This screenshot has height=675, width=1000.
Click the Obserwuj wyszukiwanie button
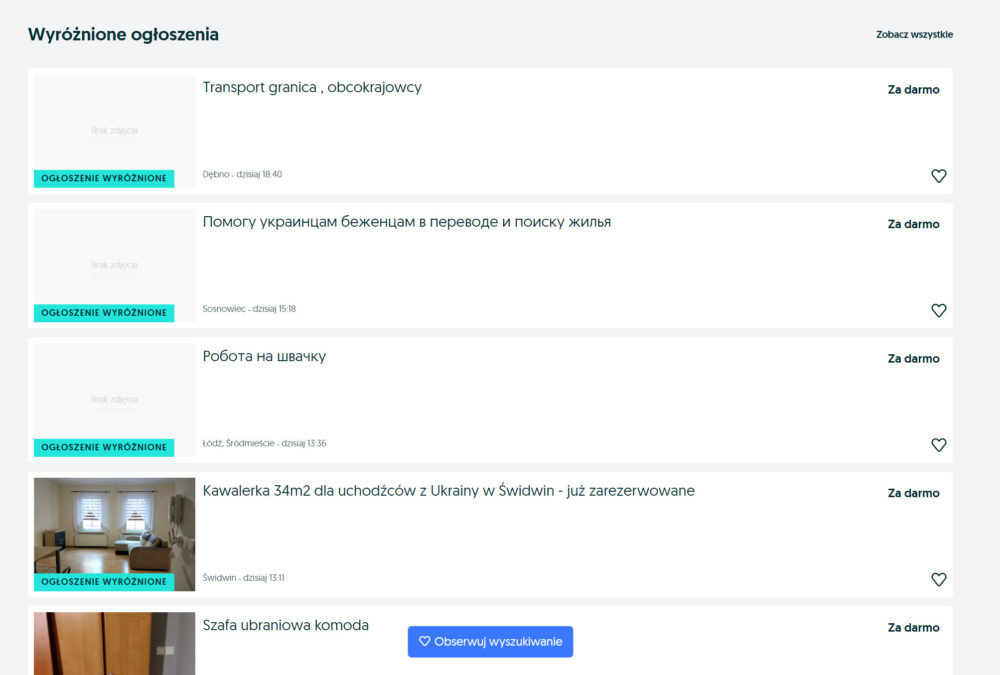(490, 641)
